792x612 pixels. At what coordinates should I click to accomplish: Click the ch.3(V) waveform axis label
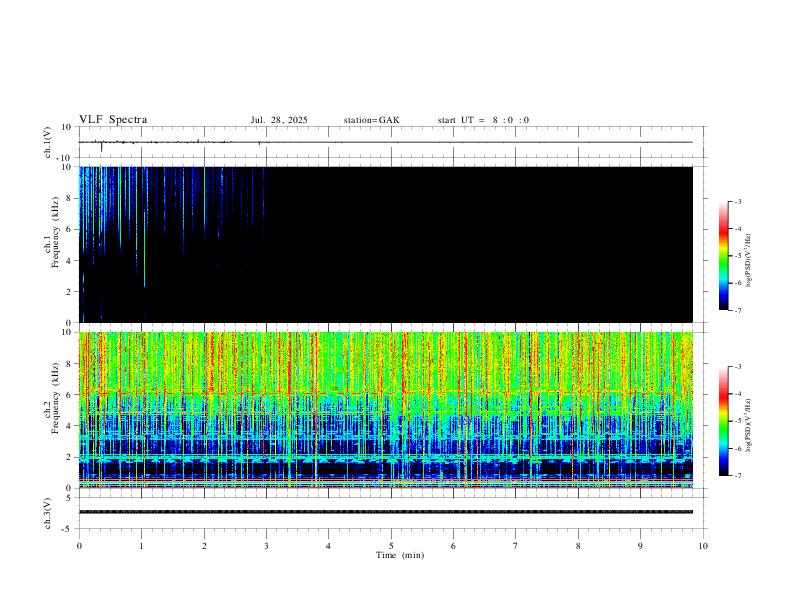pos(48,513)
